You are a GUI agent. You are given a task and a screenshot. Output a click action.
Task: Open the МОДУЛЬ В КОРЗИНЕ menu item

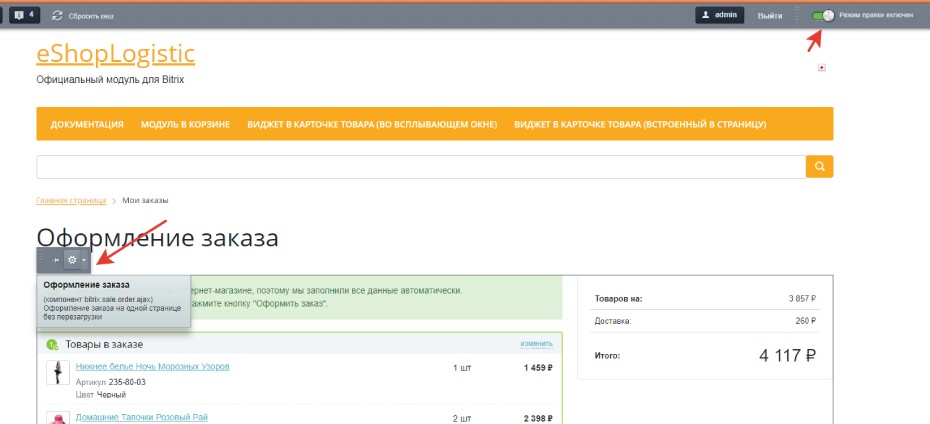click(185, 125)
